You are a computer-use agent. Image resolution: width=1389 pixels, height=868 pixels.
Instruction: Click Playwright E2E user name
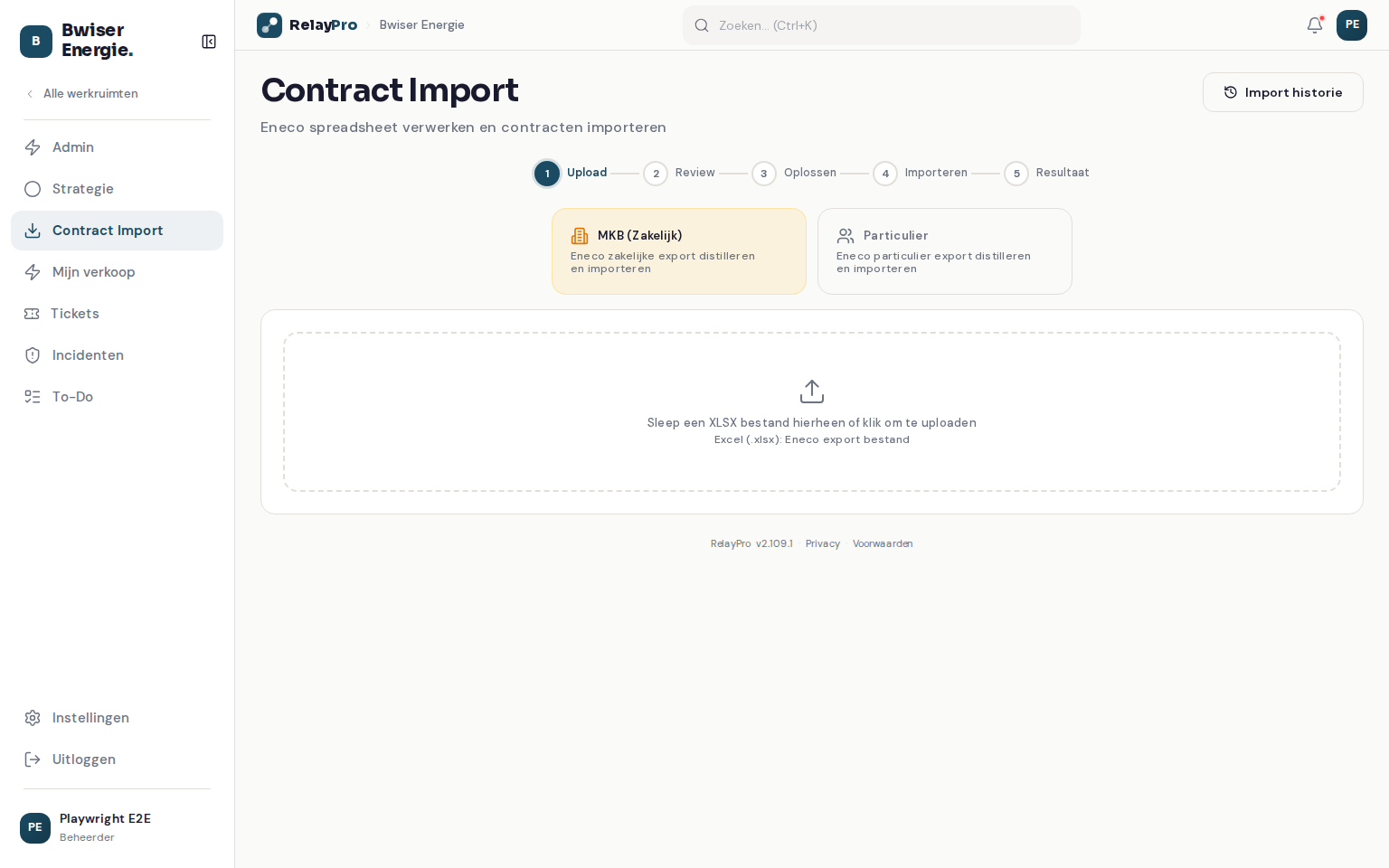(105, 819)
